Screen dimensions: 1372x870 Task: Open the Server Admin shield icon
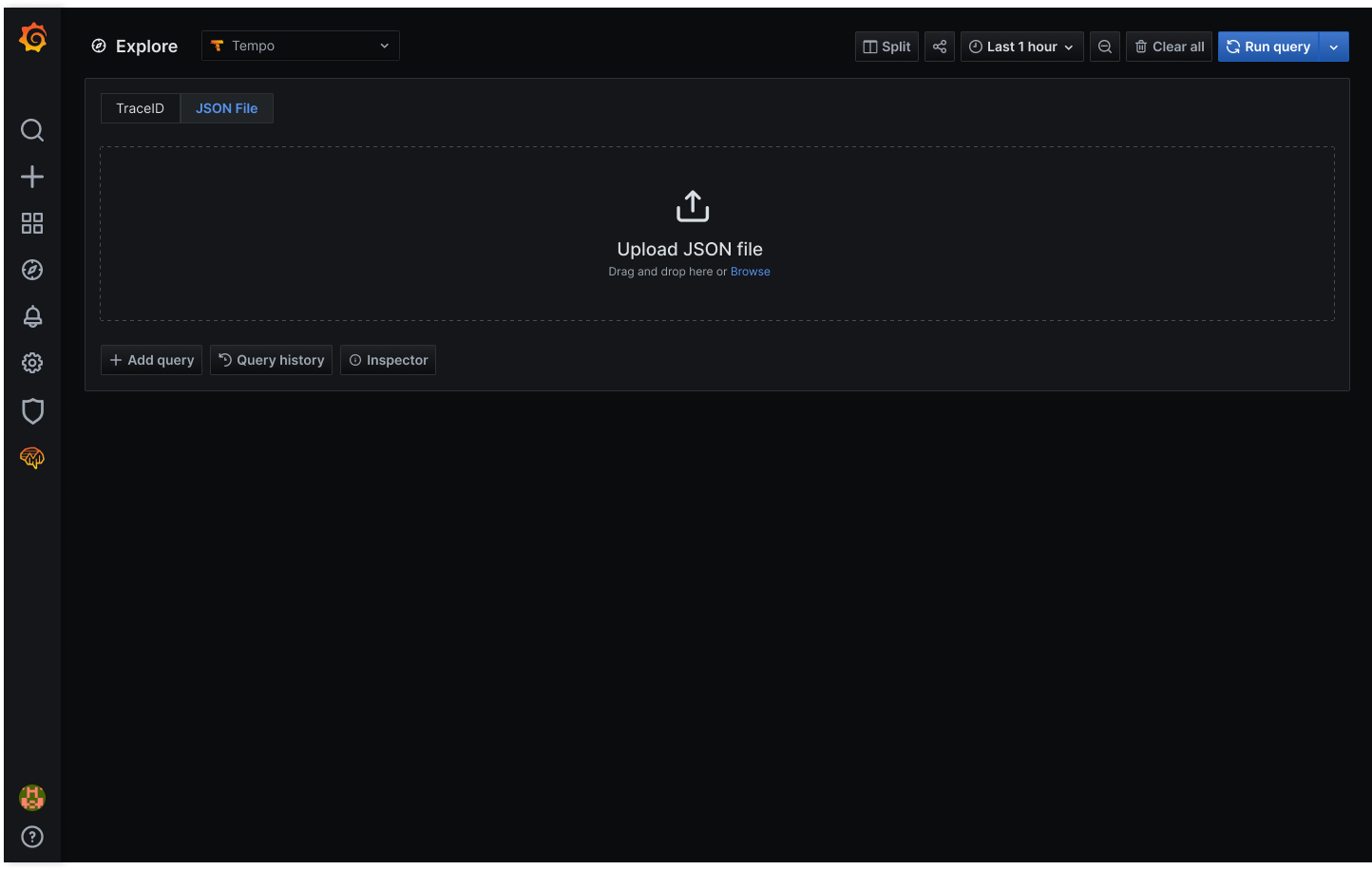click(32, 411)
